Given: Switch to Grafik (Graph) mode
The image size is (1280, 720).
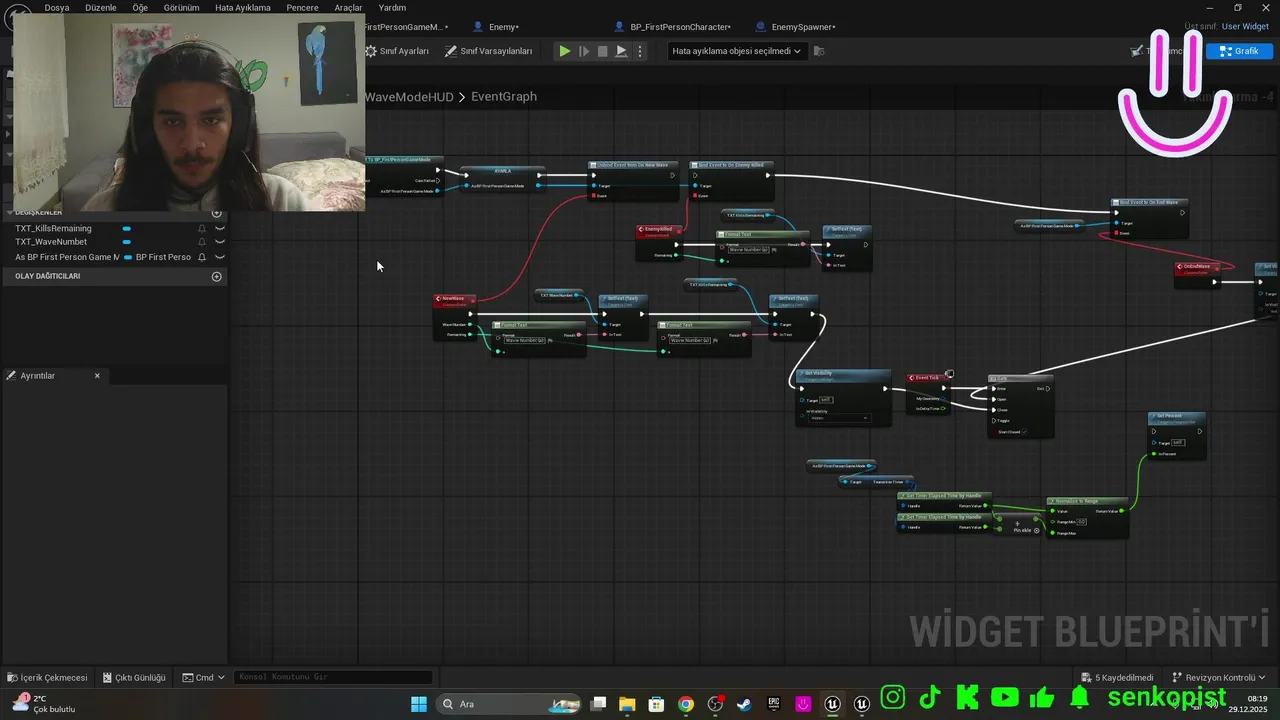Looking at the screenshot, I should tap(1239, 51).
